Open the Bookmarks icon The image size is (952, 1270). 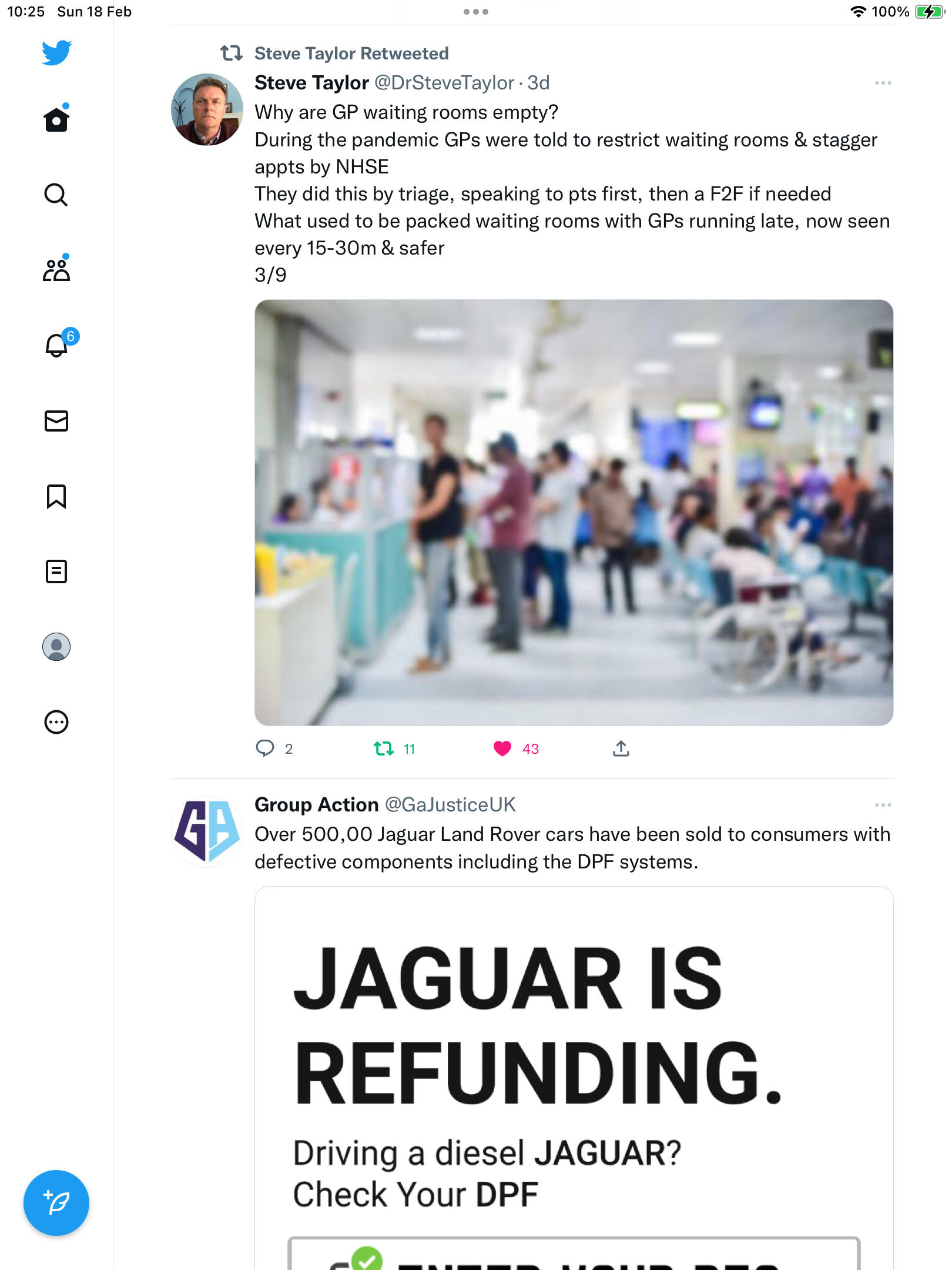coord(56,496)
